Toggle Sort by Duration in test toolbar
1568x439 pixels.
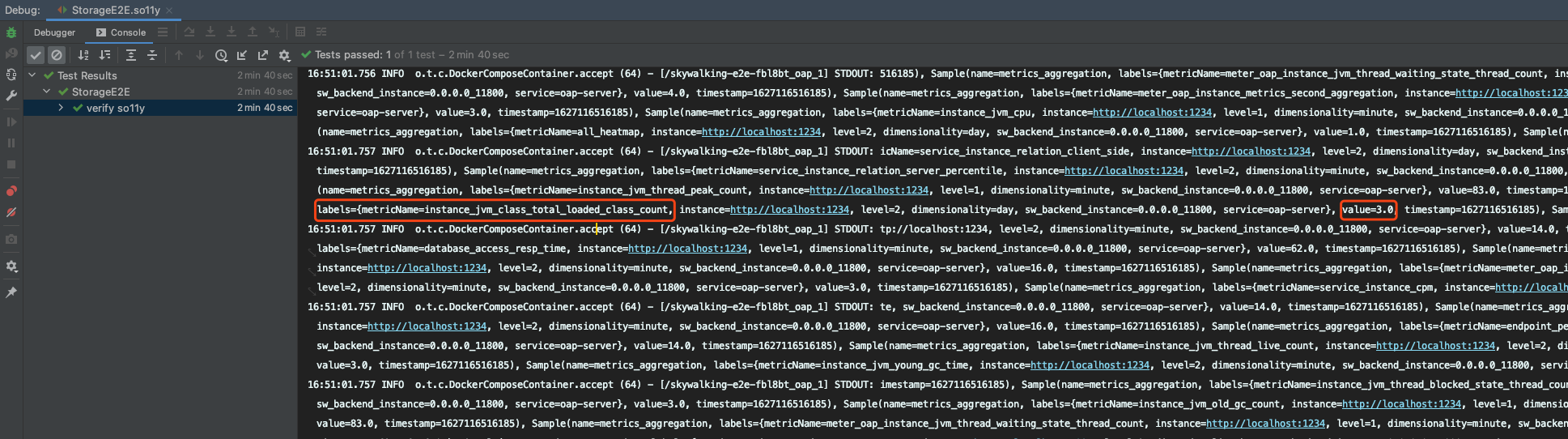coord(104,55)
